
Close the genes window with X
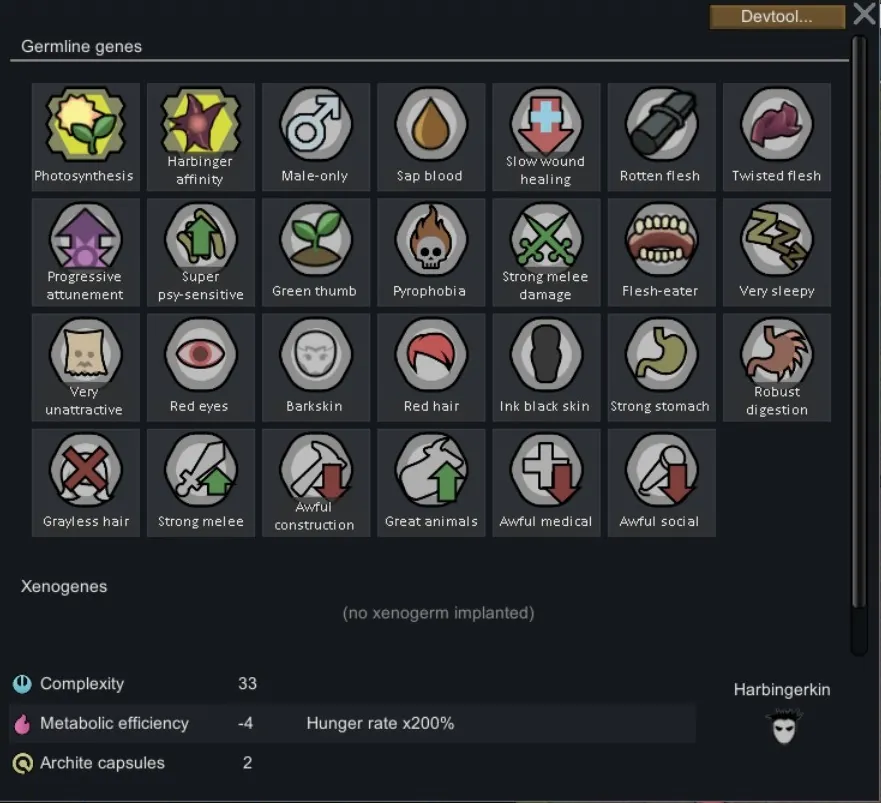click(x=865, y=14)
